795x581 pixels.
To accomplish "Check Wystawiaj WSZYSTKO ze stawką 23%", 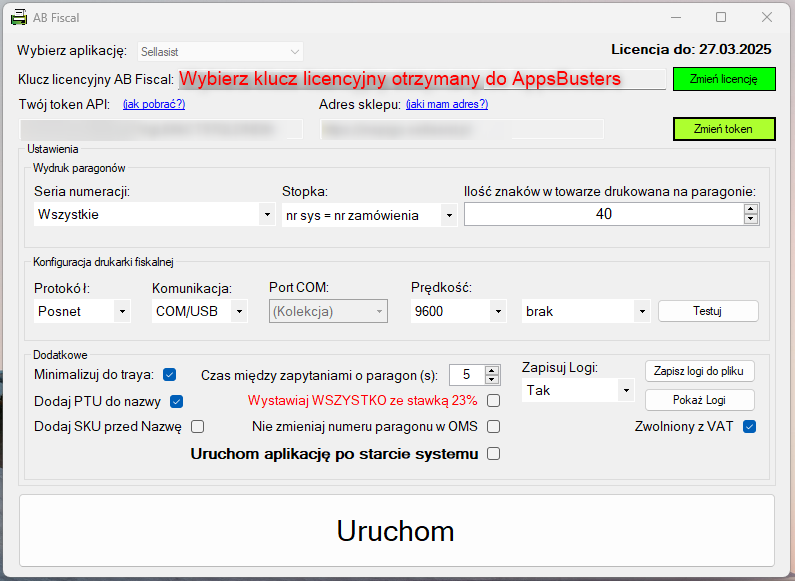I will coord(493,401).
